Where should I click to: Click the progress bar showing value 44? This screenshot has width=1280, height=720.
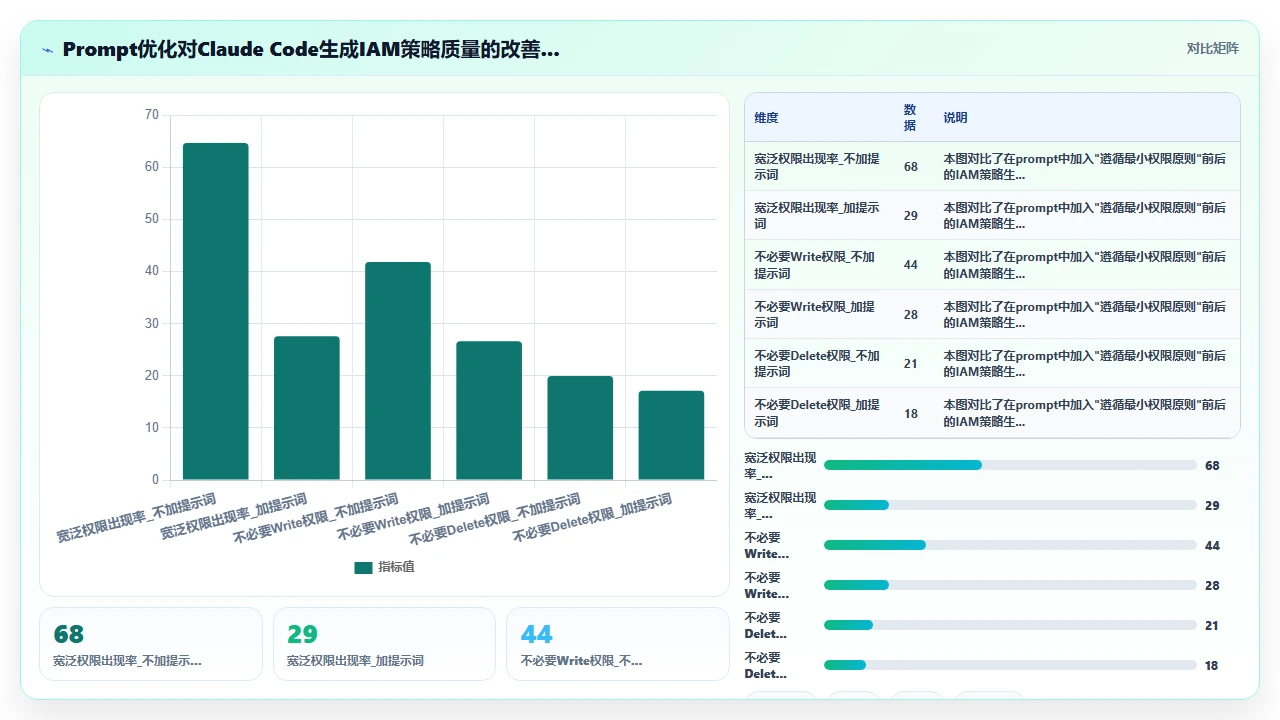pyautogui.click(x=1010, y=545)
